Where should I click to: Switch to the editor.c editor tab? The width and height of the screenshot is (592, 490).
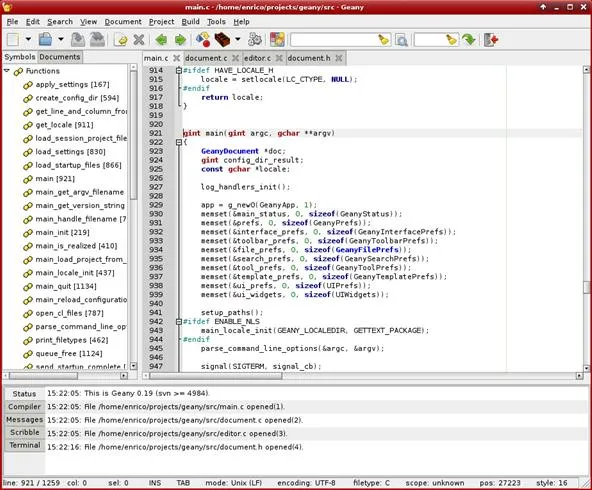point(257,58)
